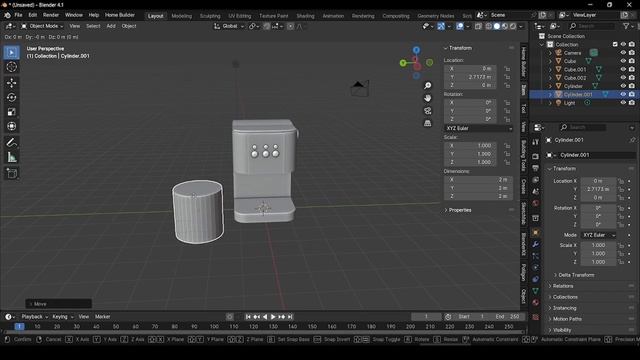Select the Scale tool
This screenshot has height=360, width=640.
11,112
